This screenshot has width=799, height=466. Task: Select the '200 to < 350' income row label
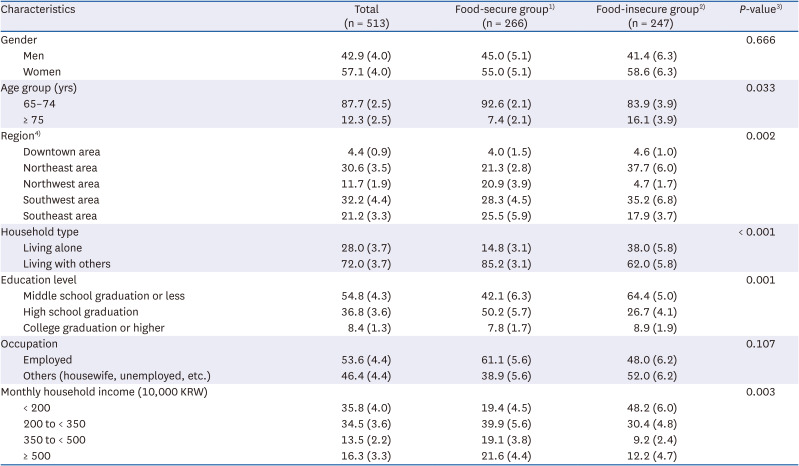[x=58, y=423]
